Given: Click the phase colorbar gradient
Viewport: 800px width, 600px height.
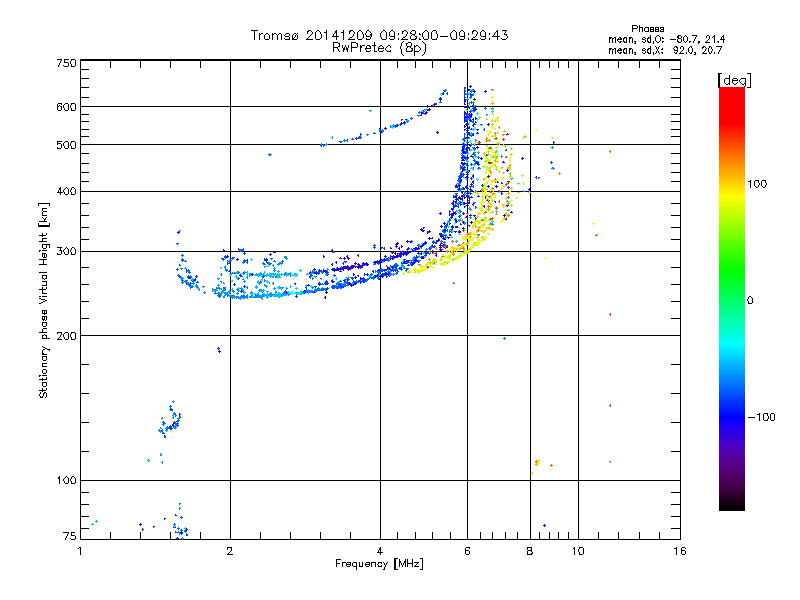Looking at the screenshot, I should tap(732, 298).
